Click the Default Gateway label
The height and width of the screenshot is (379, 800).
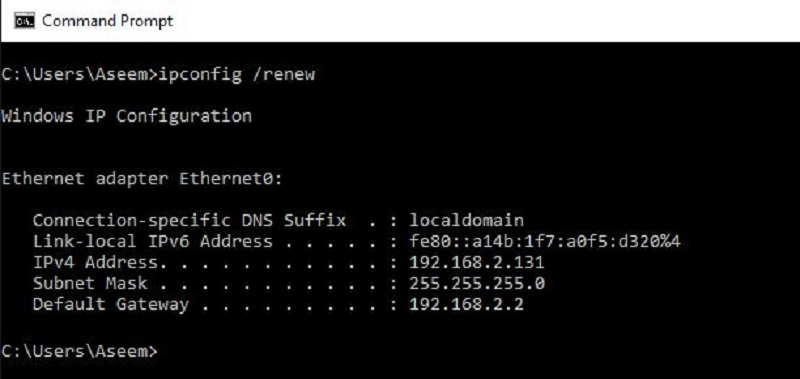(111, 305)
